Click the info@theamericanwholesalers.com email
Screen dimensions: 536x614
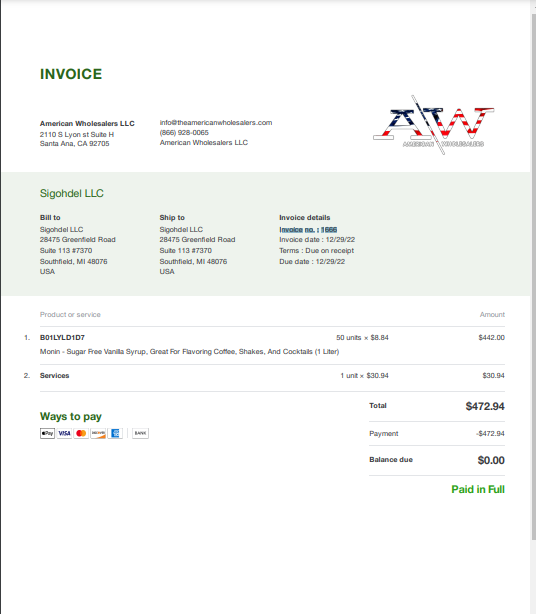pos(216,123)
